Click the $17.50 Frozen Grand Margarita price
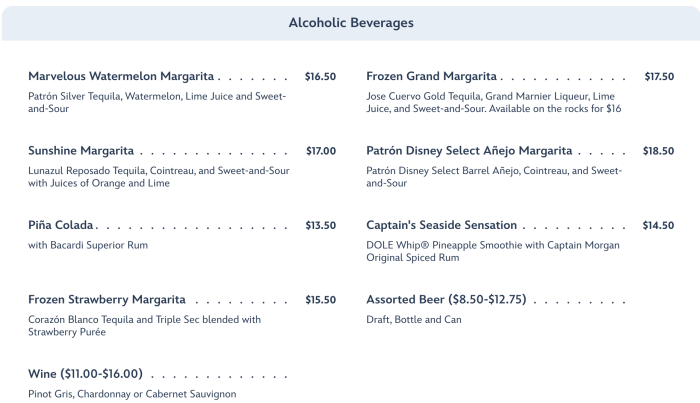700x403 pixels. click(x=659, y=76)
